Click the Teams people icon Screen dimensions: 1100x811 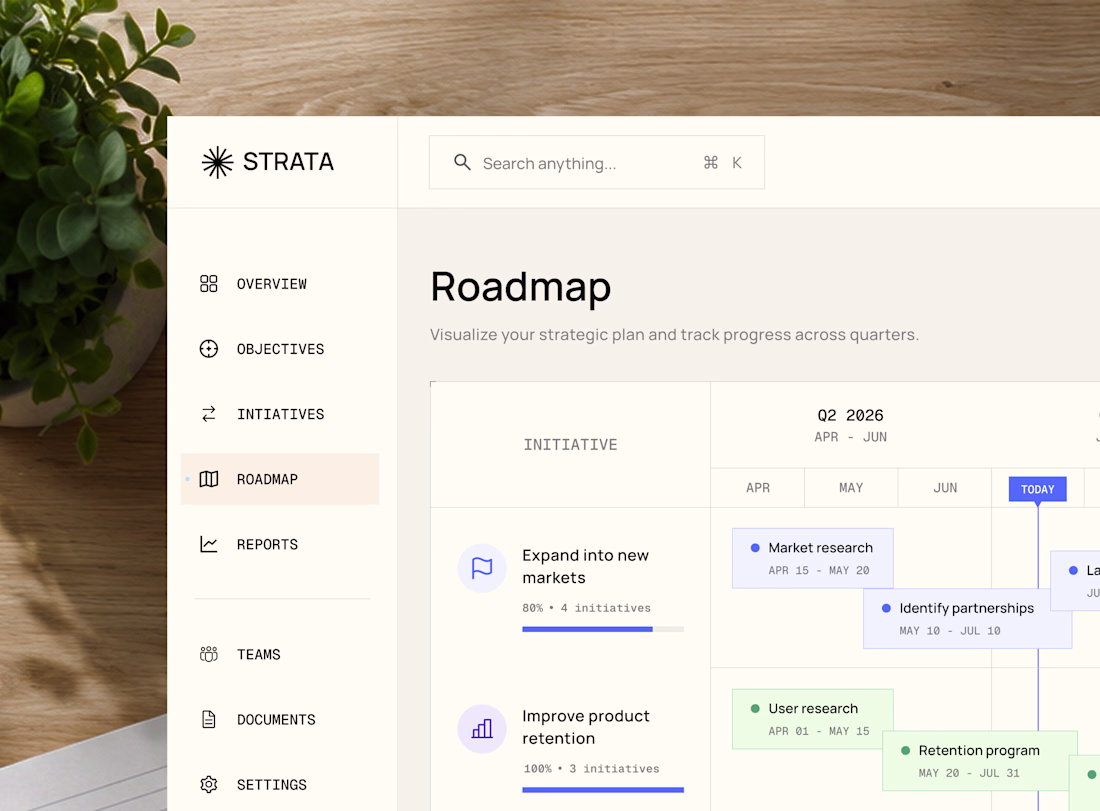[208, 654]
